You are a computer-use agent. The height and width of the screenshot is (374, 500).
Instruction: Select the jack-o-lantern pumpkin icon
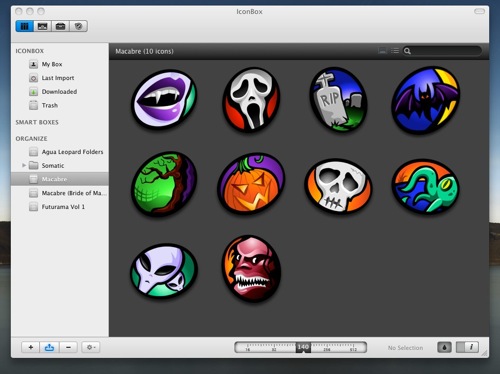(x=252, y=184)
